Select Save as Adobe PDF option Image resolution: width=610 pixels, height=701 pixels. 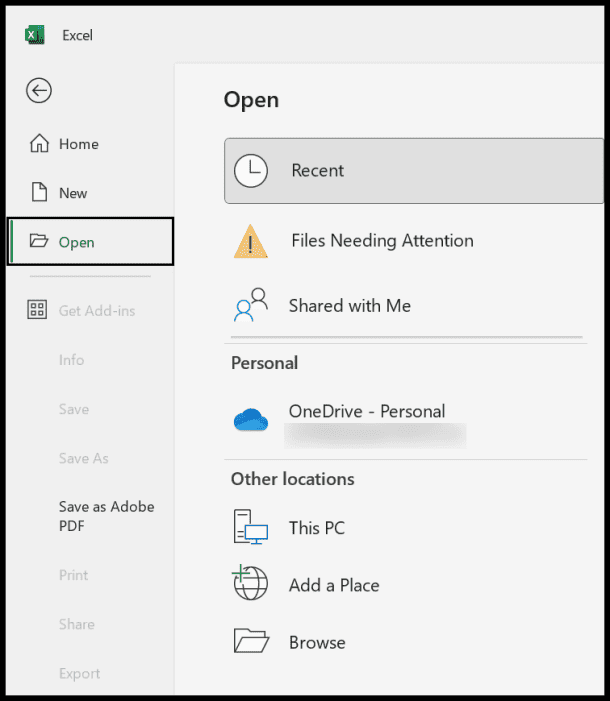[106, 516]
